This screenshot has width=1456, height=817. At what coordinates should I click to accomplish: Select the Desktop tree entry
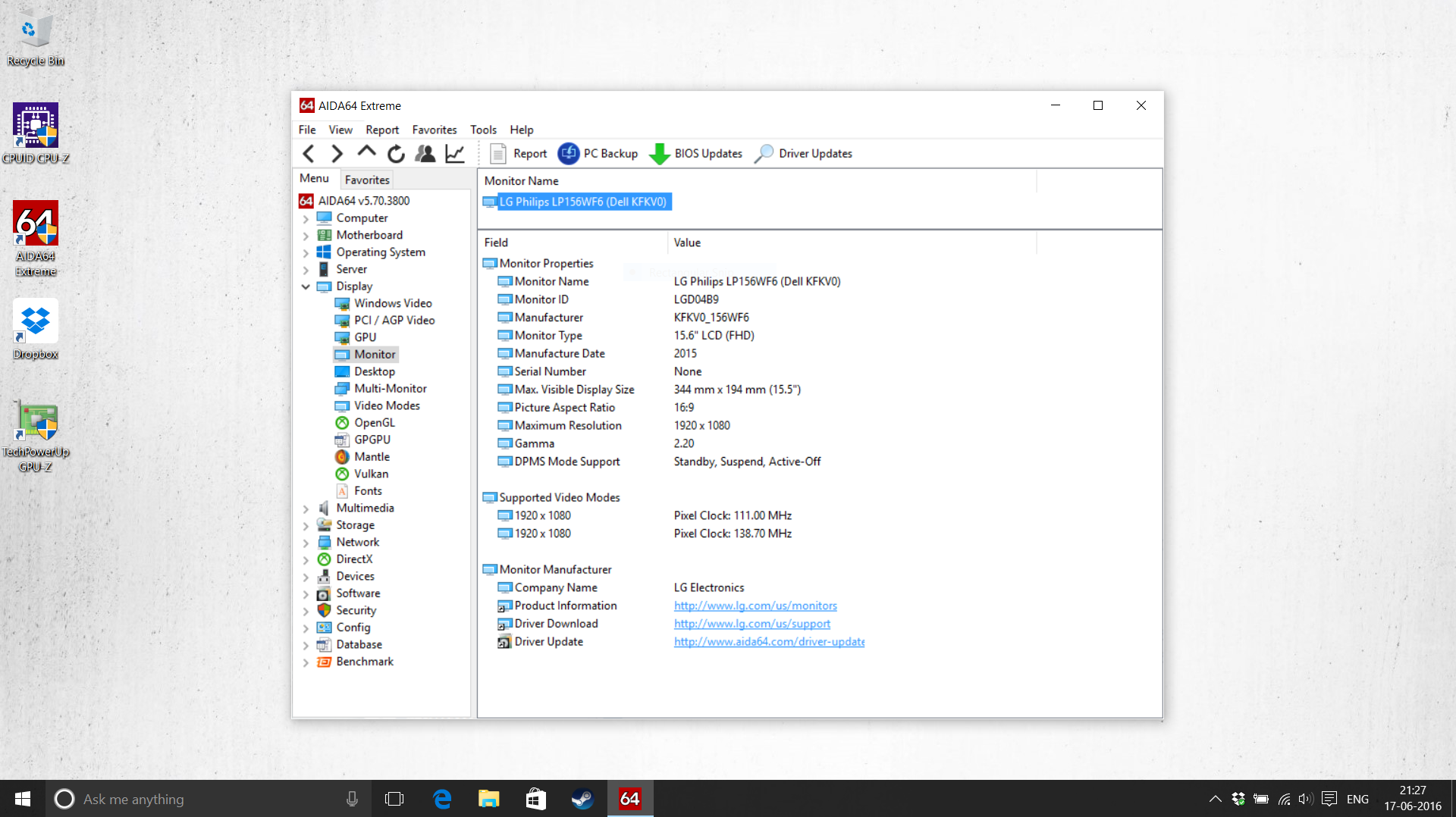374,371
